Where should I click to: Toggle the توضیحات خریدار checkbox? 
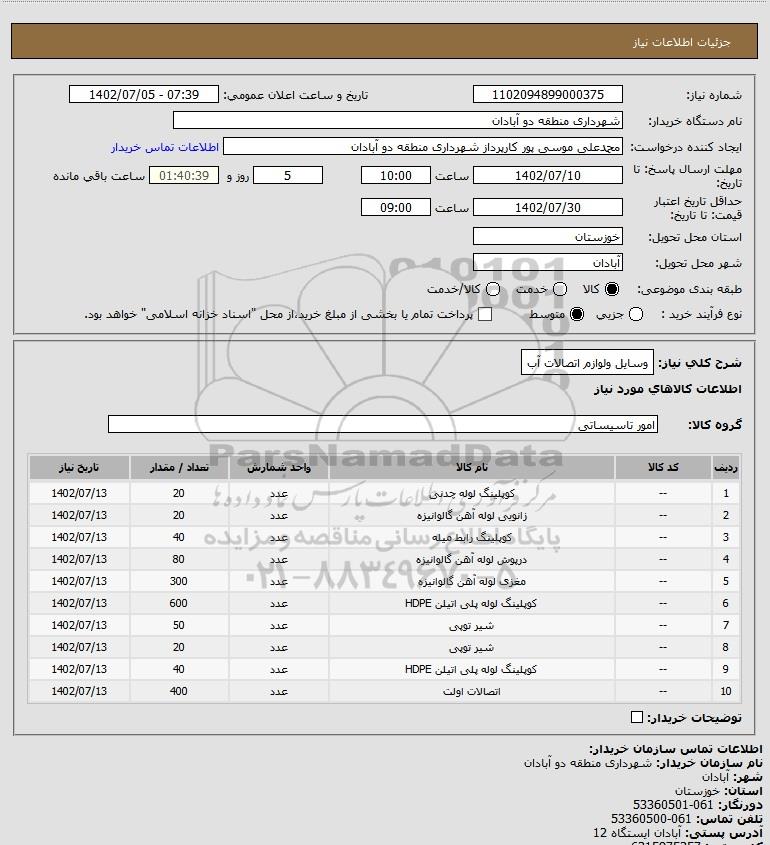[636, 717]
